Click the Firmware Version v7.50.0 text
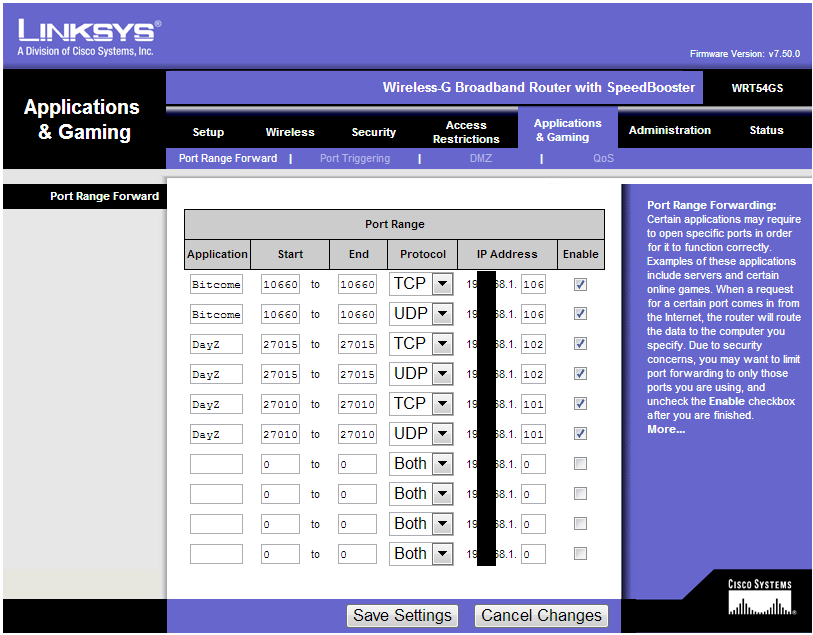Screen dimensions: 813x635 point(745,53)
